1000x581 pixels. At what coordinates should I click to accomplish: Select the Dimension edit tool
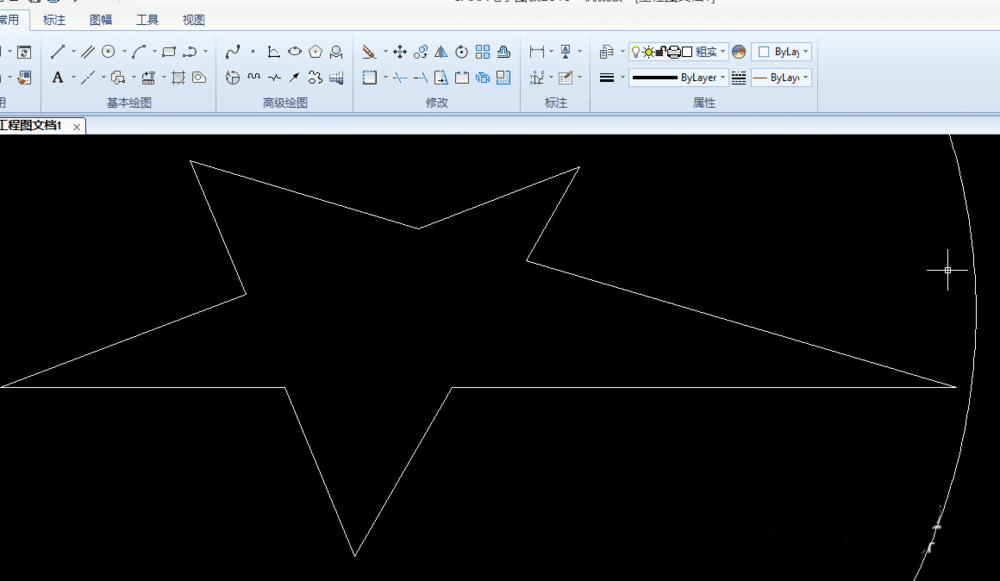(565, 78)
